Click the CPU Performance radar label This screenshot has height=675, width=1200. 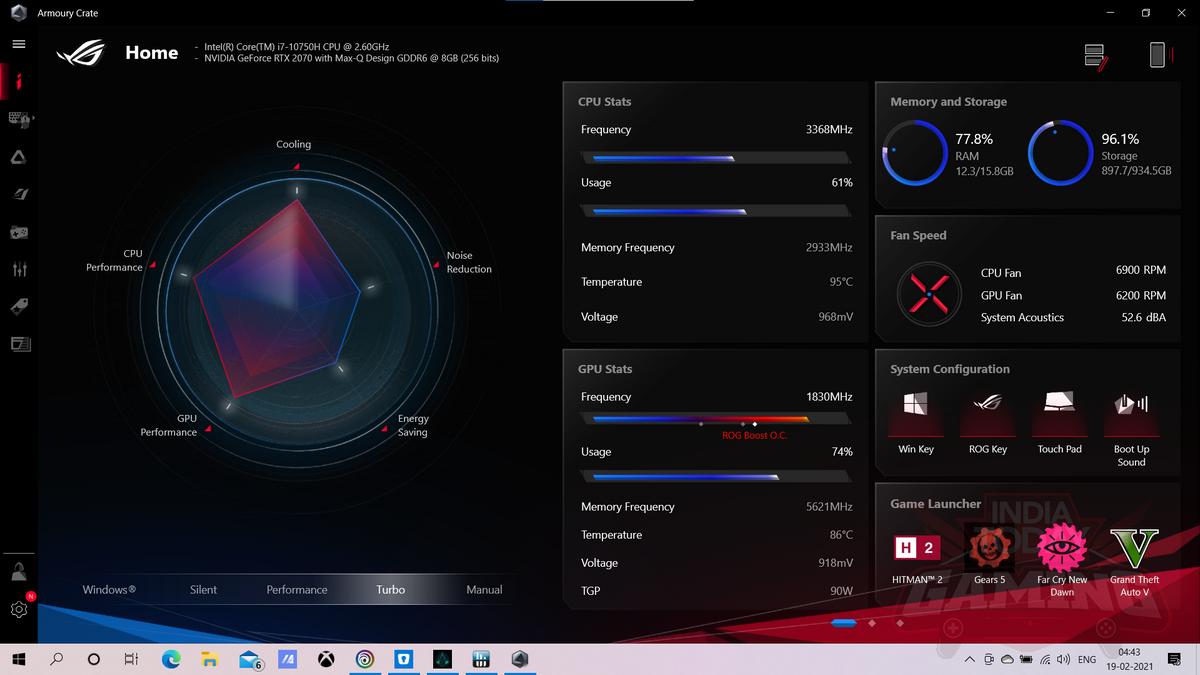pos(115,260)
